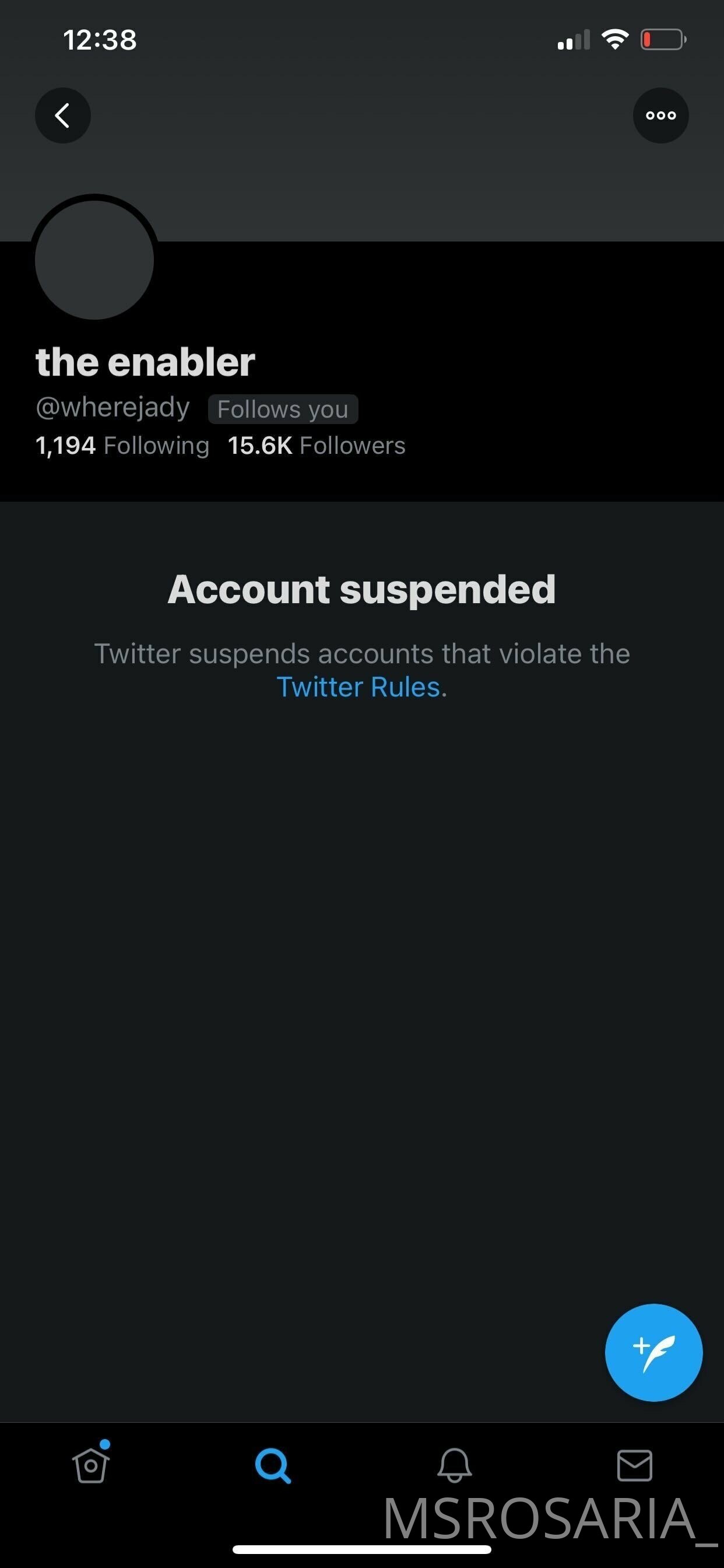Open the Search tab magnifier icon
The width and height of the screenshot is (724, 1568).
273,1465
